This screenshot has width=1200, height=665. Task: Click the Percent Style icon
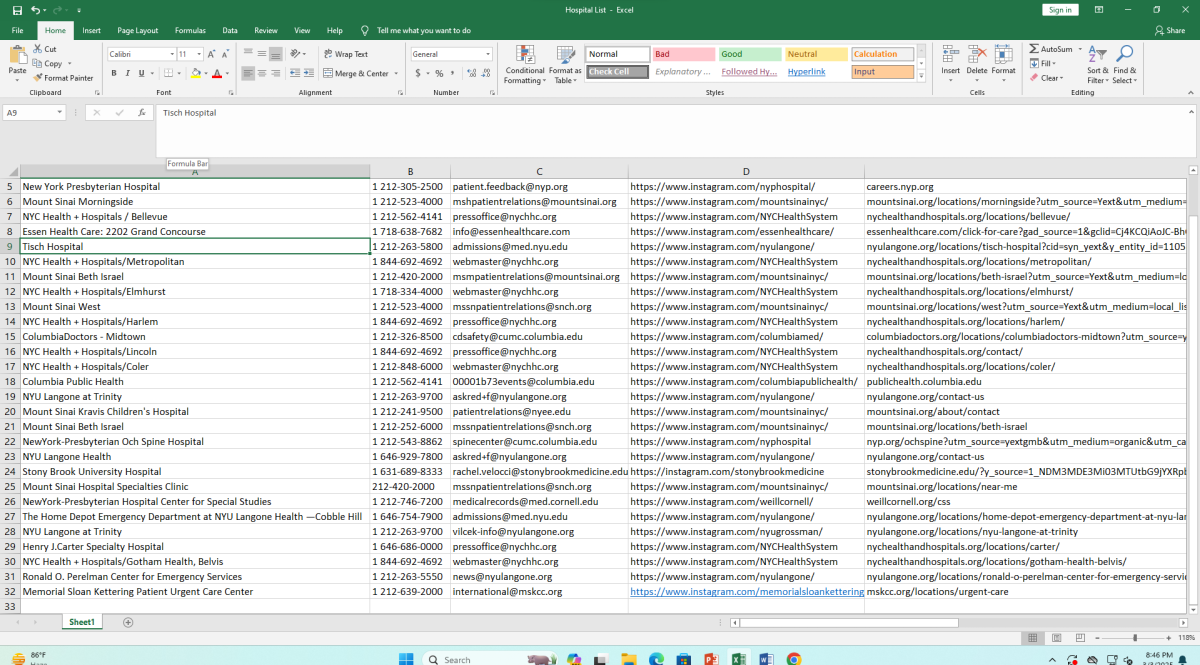pyautogui.click(x=439, y=73)
